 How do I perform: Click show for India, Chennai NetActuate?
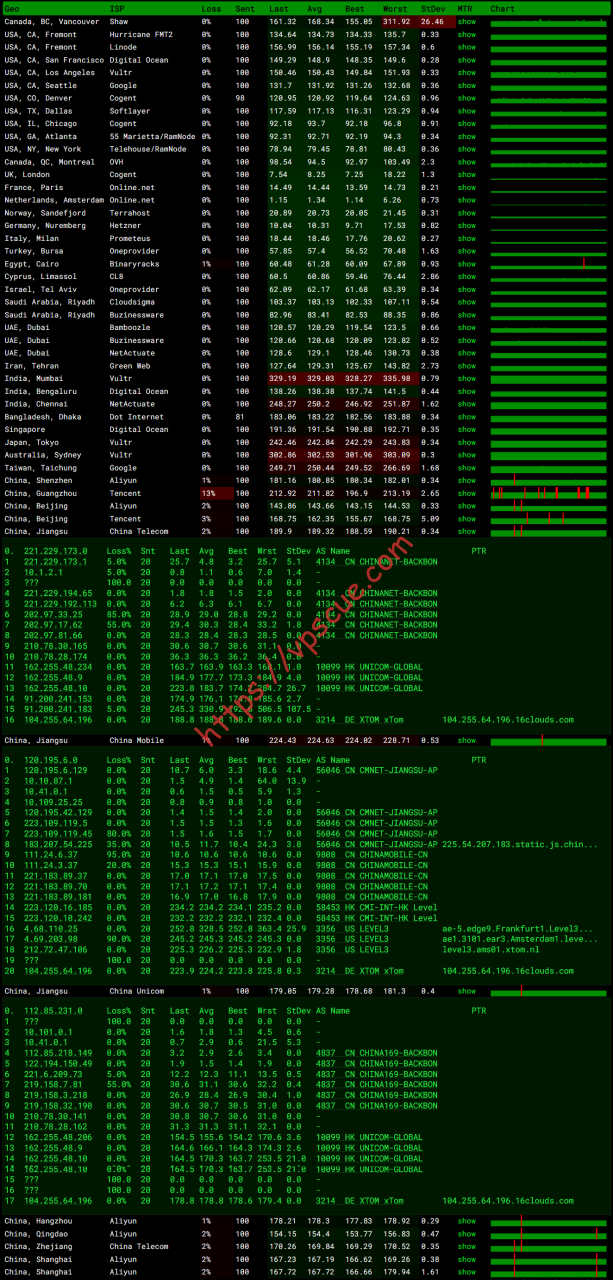pos(467,404)
